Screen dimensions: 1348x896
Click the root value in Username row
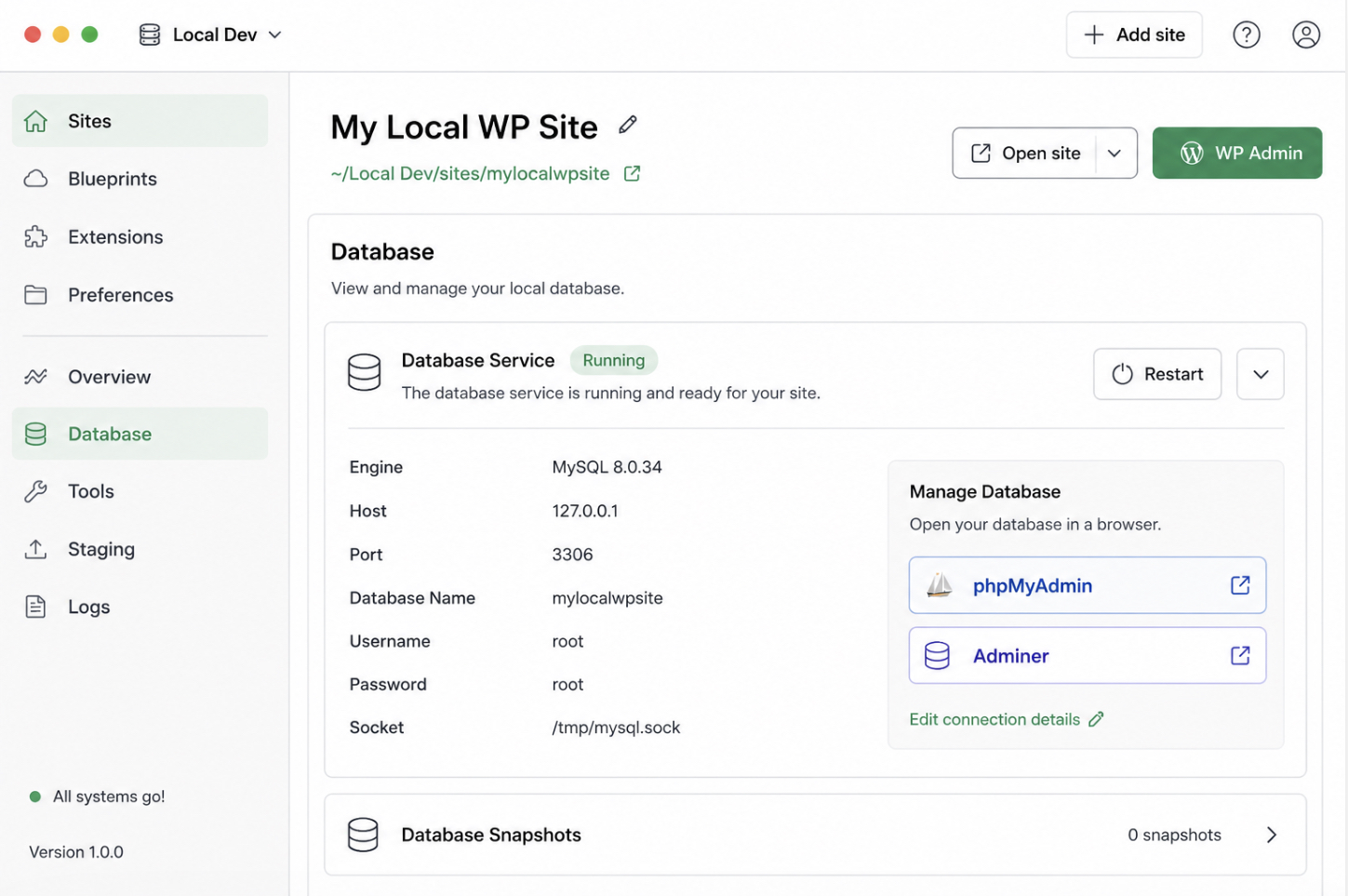point(567,641)
